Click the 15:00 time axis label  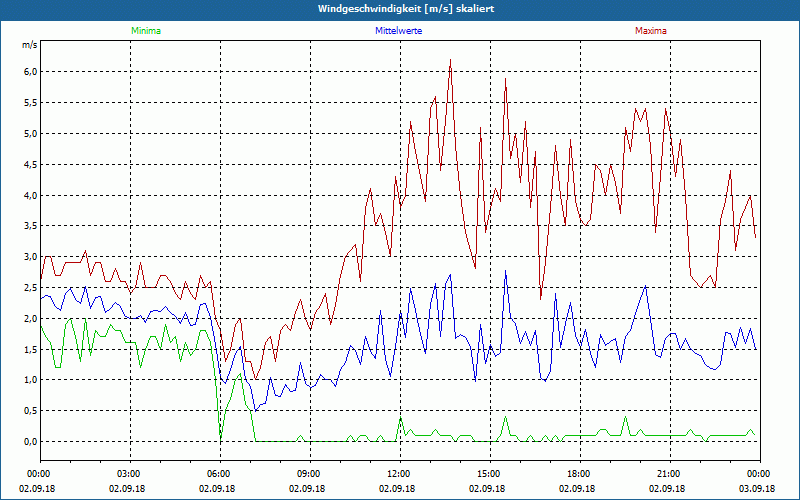point(490,474)
